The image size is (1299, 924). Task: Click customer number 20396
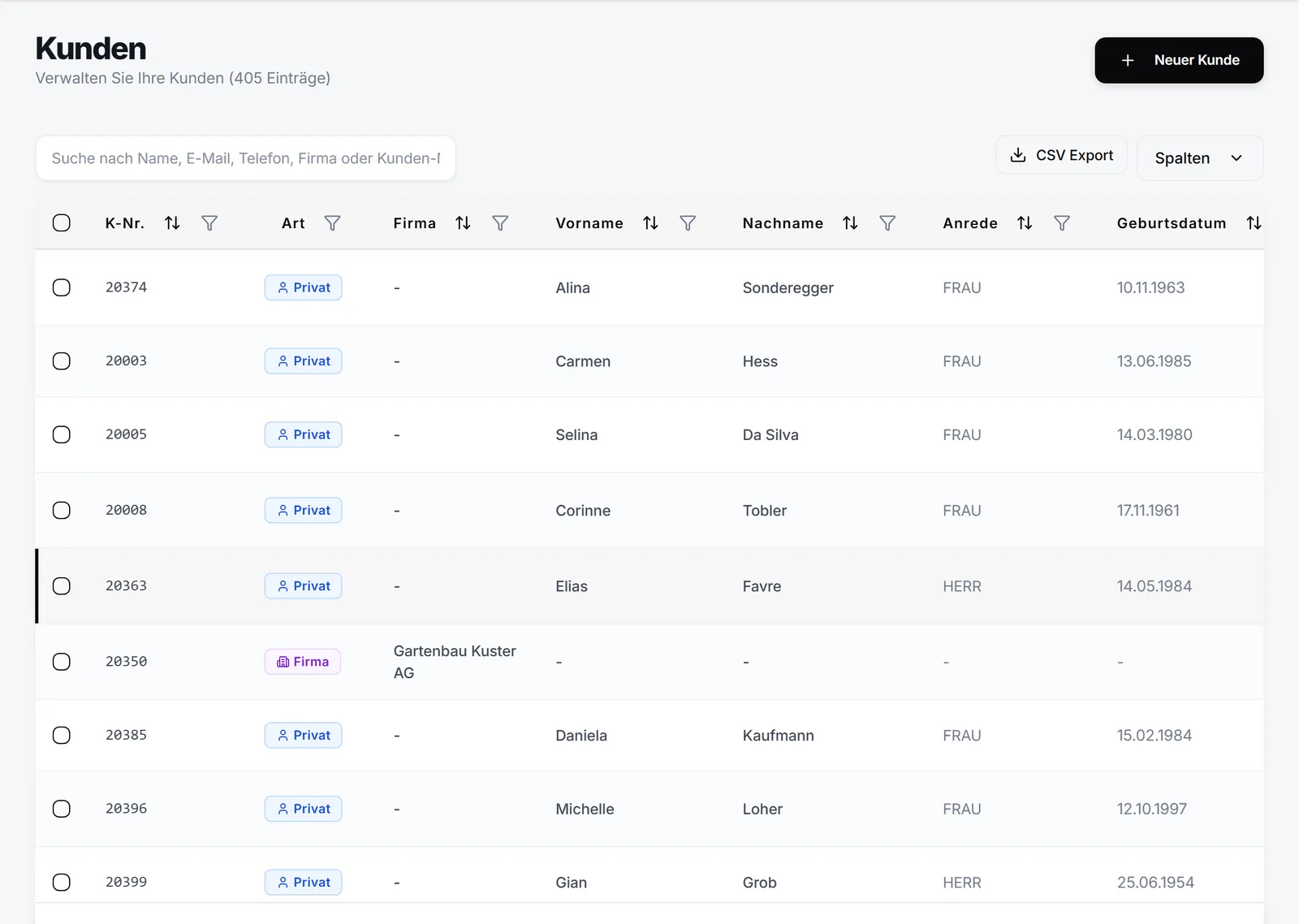pyautogui.click(x=127, y=809)
